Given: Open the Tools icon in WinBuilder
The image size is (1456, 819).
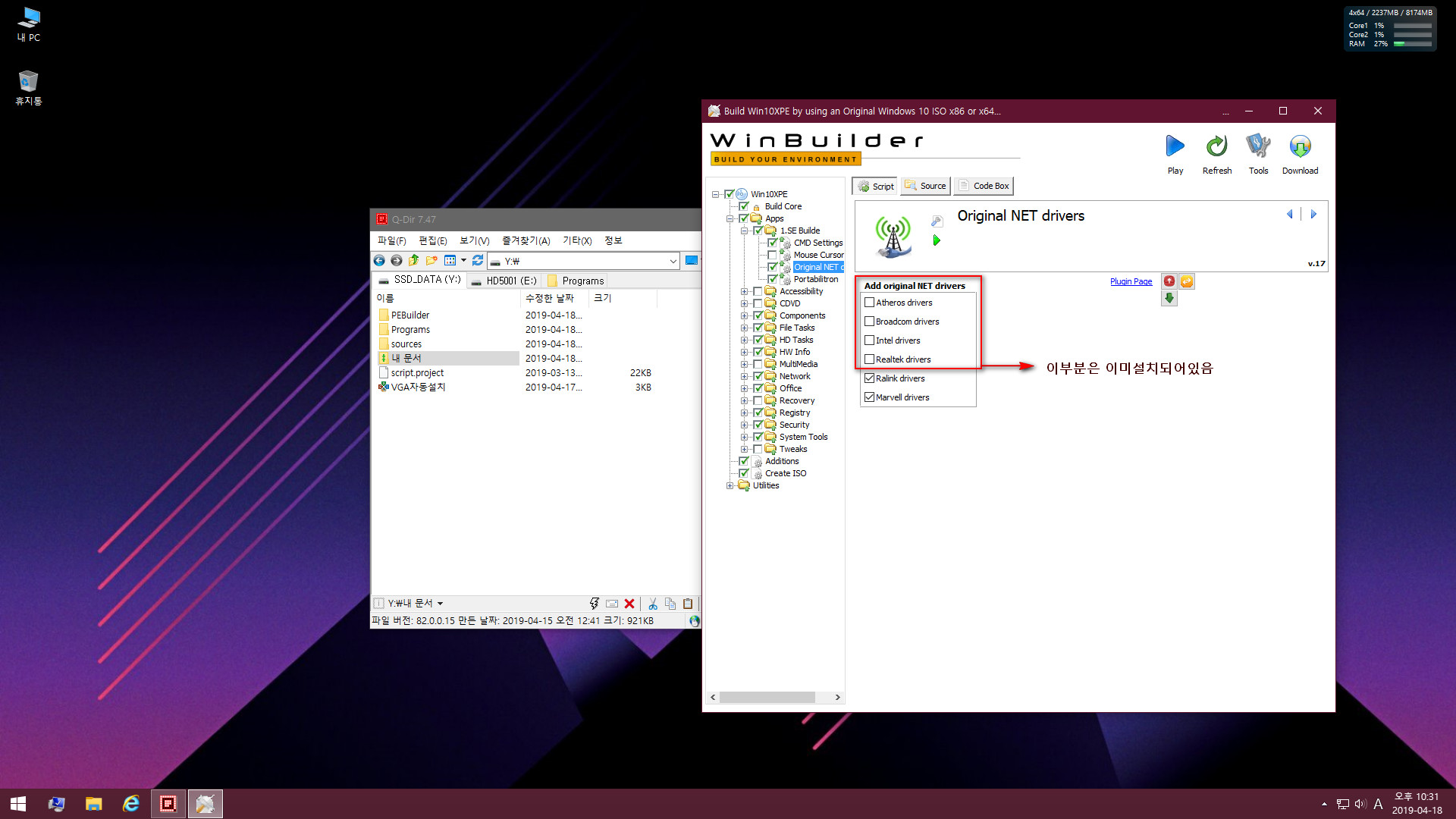Looking at the screenshot, I should point(1258,146).
